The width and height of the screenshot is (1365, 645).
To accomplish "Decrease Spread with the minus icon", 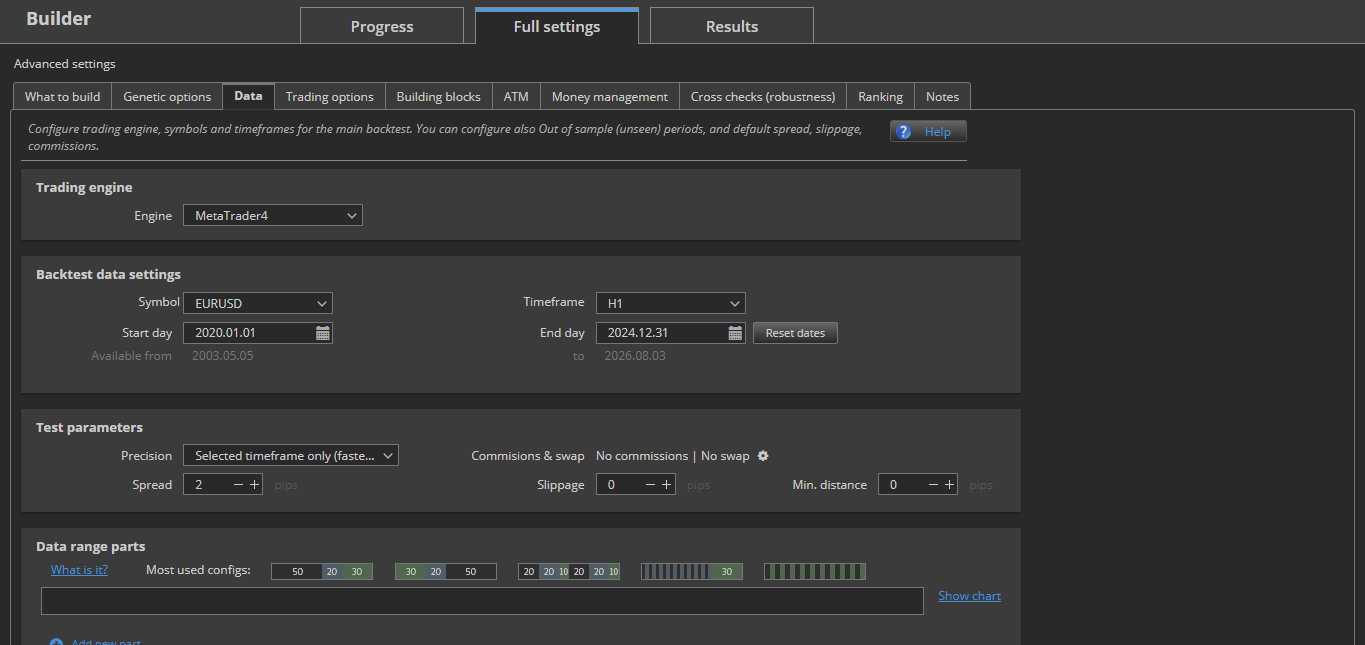I will coord(238,485).
